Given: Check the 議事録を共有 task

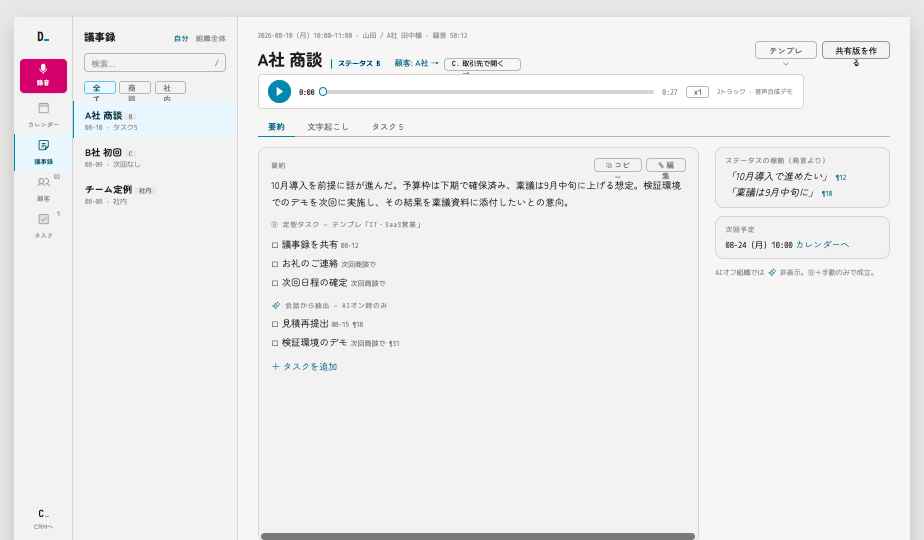Looking at the screenshot, I should click(275, 245).
